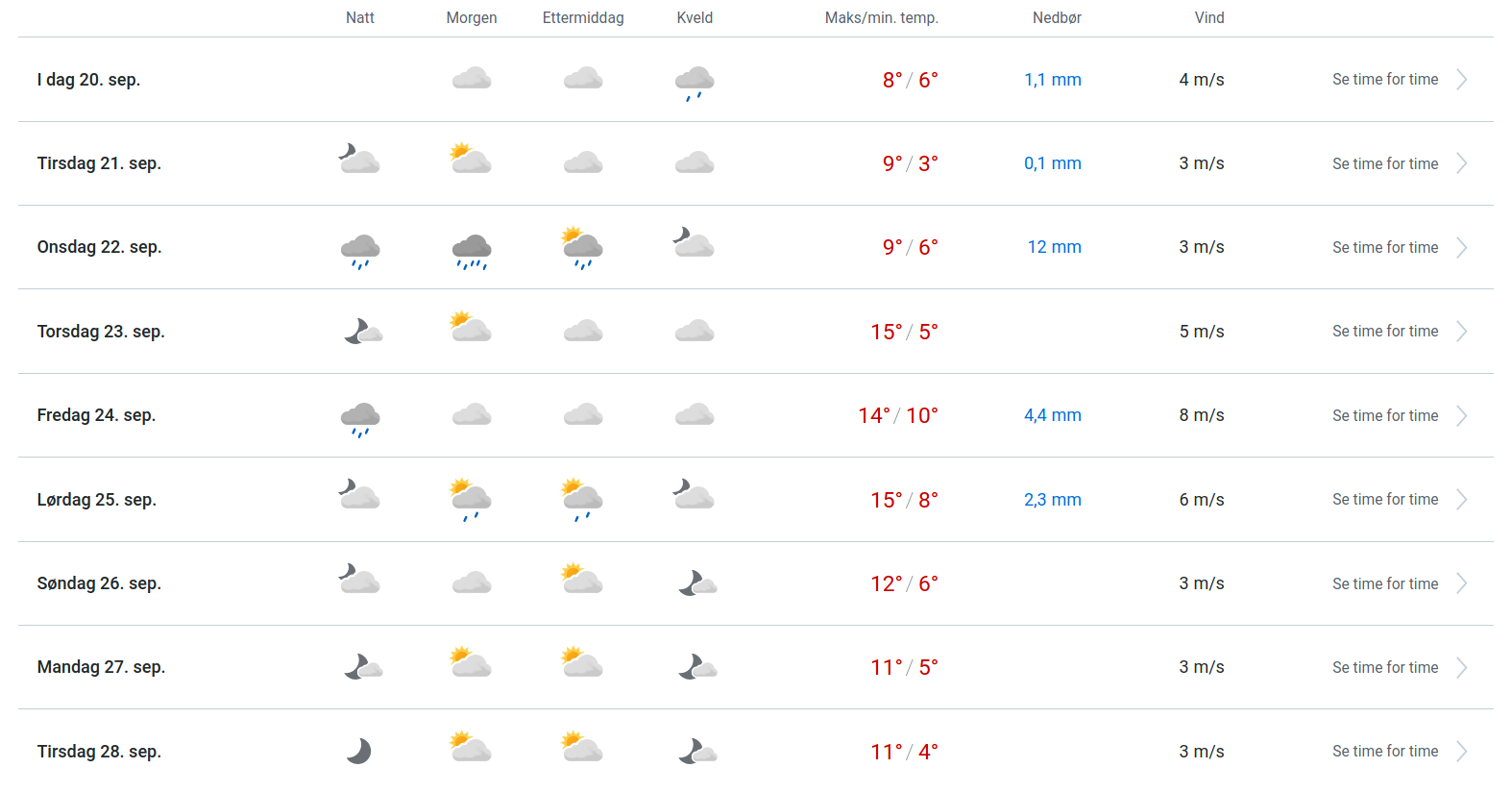Viewport: 1512px width, 793px height.
Task: Select the Torsdag 23. sep. day label
Action: click(101, 332)
